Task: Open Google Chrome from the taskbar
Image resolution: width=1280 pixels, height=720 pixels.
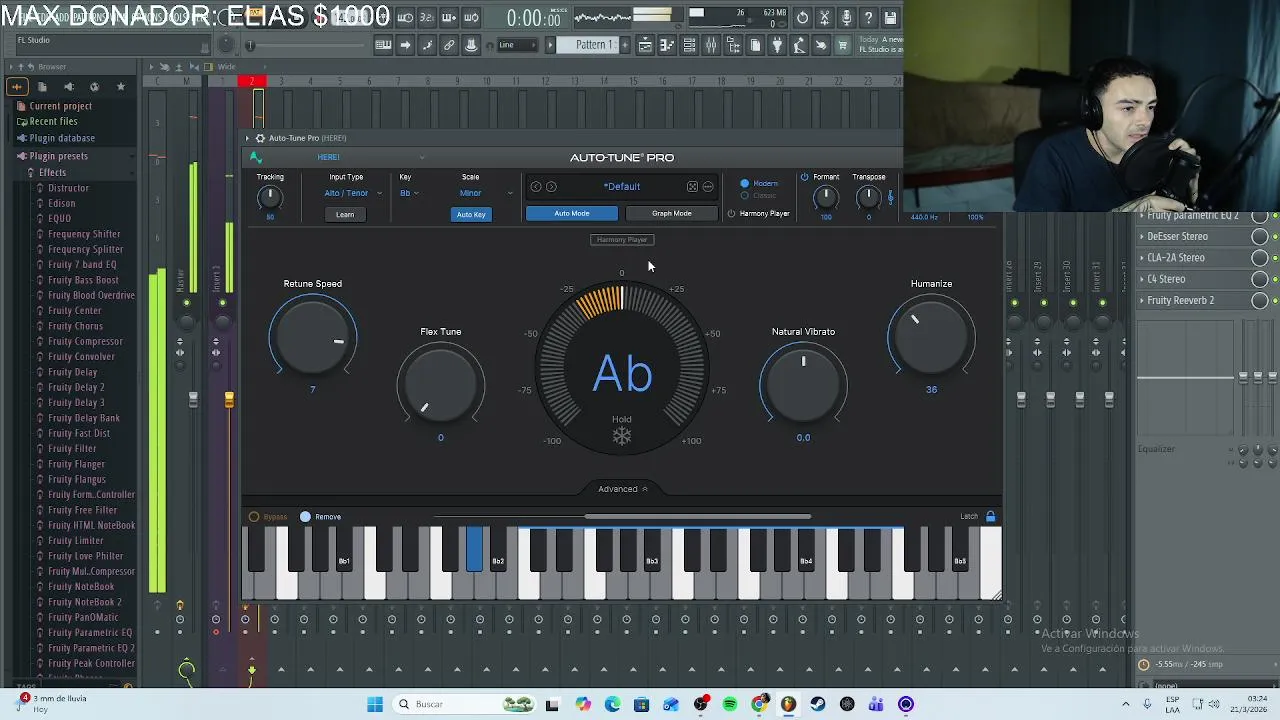Action: tap(759, 704)
